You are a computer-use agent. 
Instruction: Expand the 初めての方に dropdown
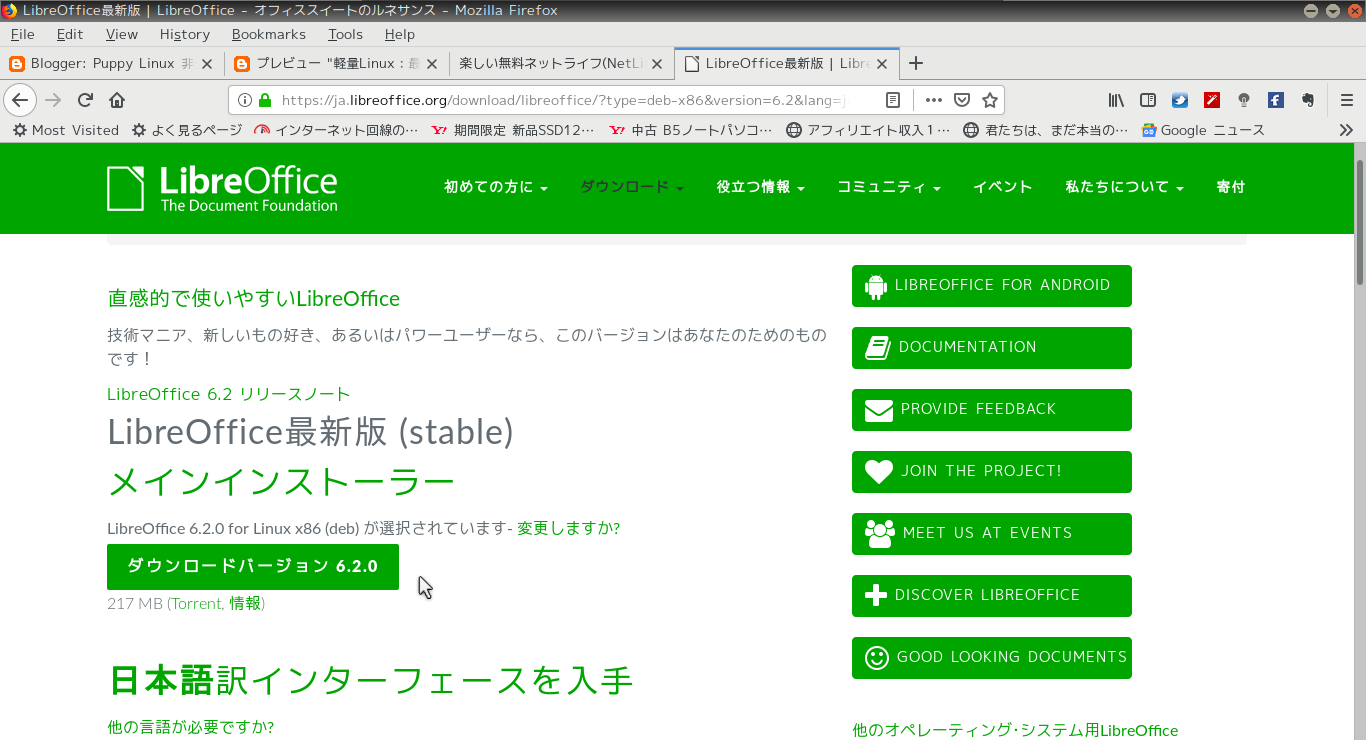click(x=496, y=187)
